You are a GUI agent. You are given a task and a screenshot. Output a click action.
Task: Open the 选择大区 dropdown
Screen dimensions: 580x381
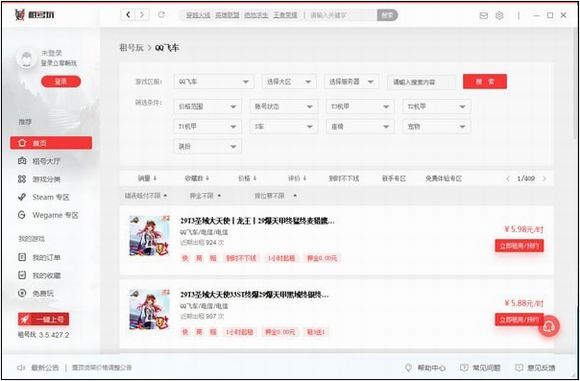289,82
